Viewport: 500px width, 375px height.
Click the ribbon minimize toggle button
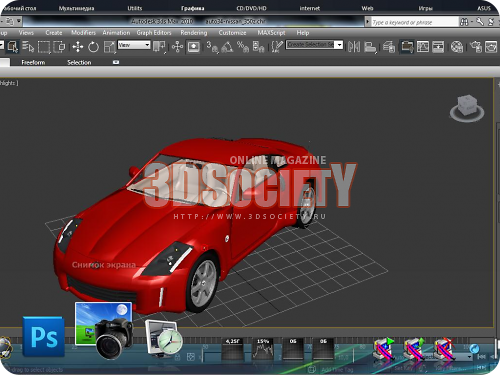tap(116, 62)
